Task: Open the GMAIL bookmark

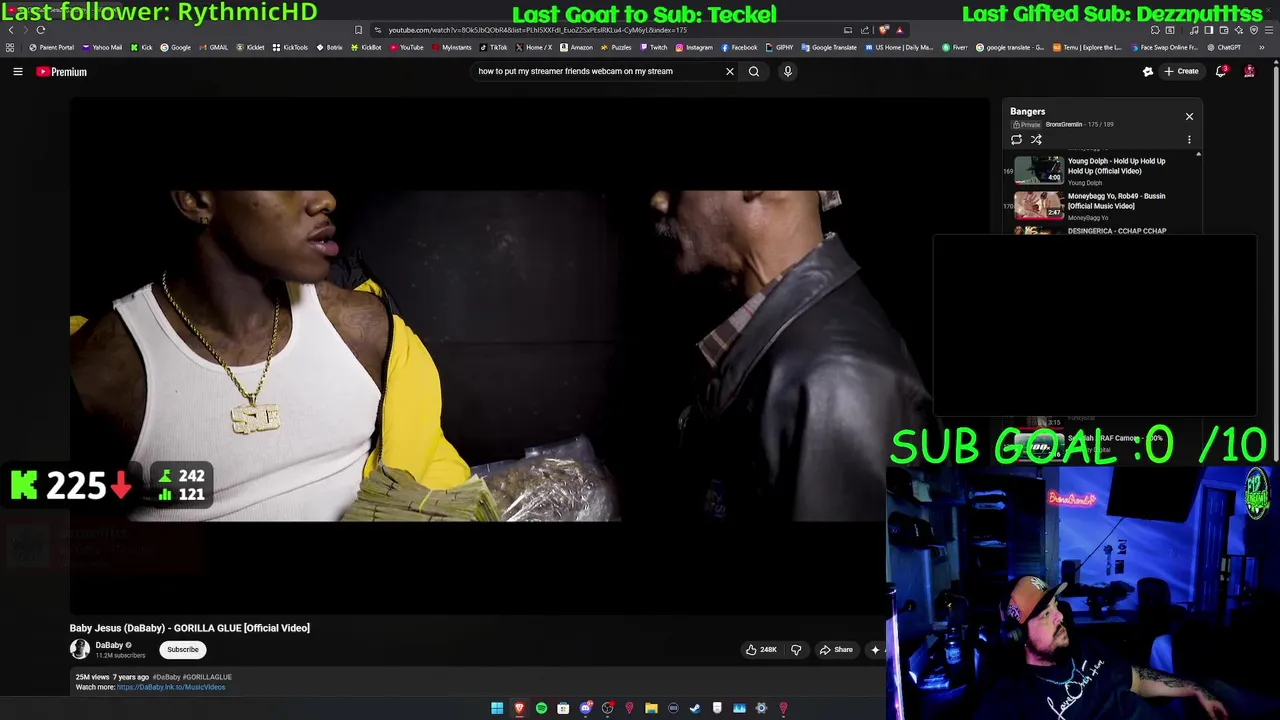Action: point(213,47)
